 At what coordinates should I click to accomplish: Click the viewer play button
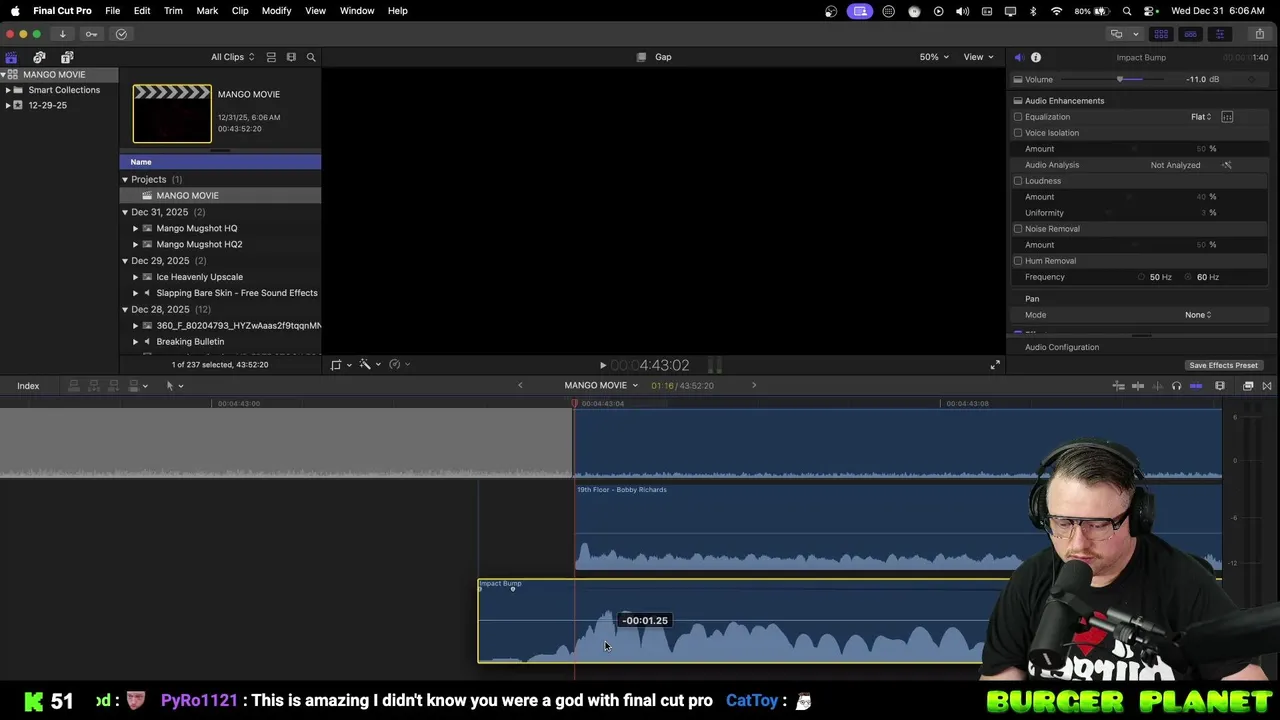603,366
